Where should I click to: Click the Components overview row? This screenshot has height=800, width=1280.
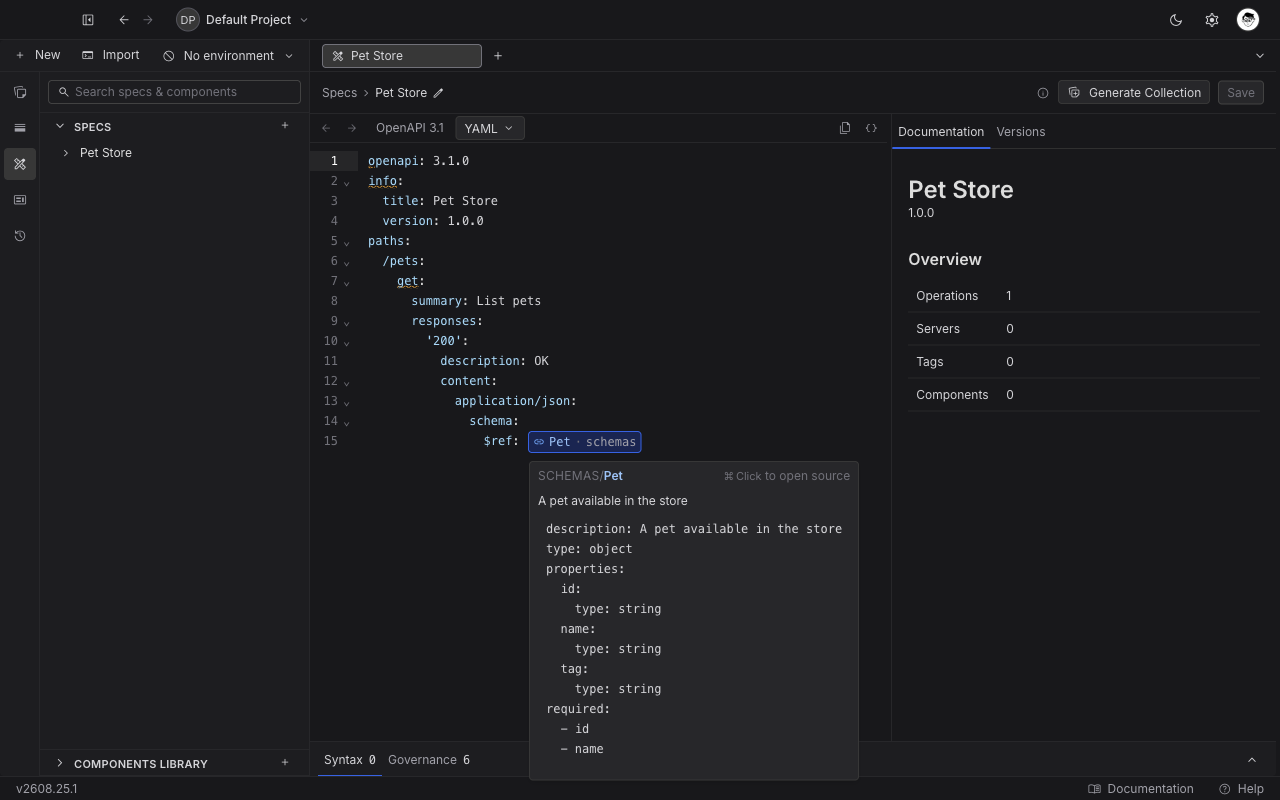pyautogui.click(x=1084, y=395)
